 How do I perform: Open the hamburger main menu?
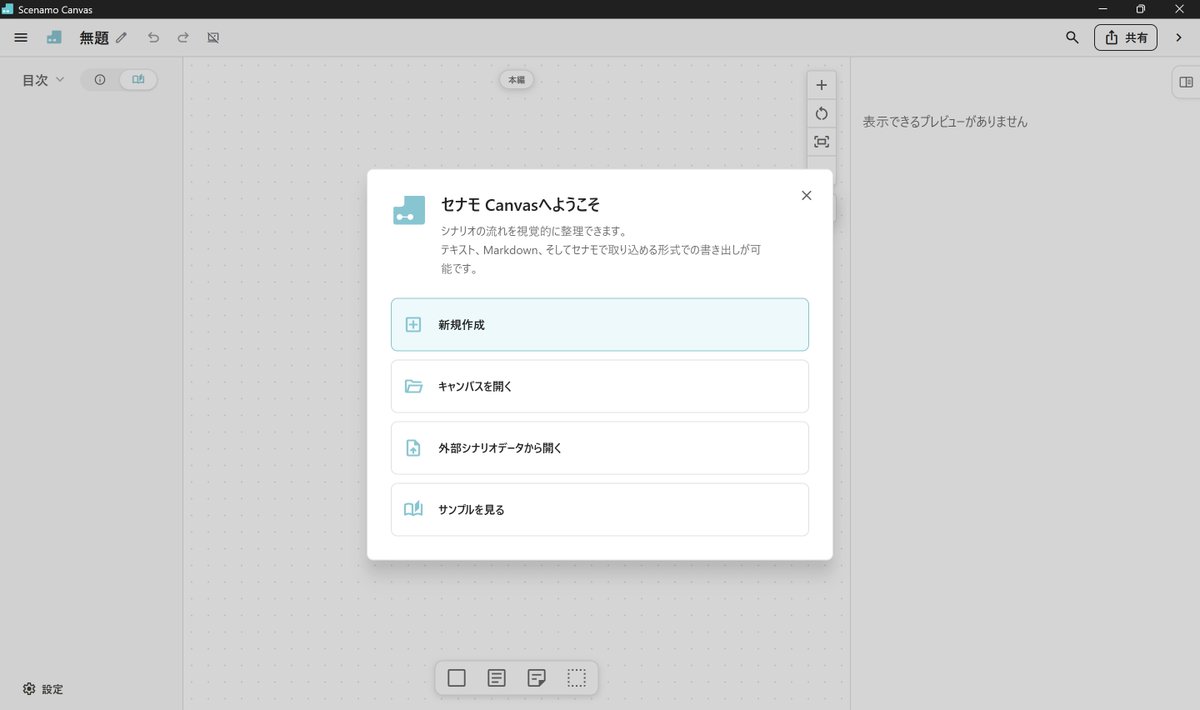tap(21, 37)
